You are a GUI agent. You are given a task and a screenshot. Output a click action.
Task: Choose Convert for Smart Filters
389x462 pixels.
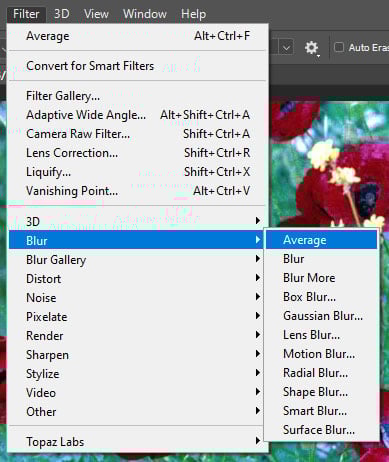(x=138, y=66)
